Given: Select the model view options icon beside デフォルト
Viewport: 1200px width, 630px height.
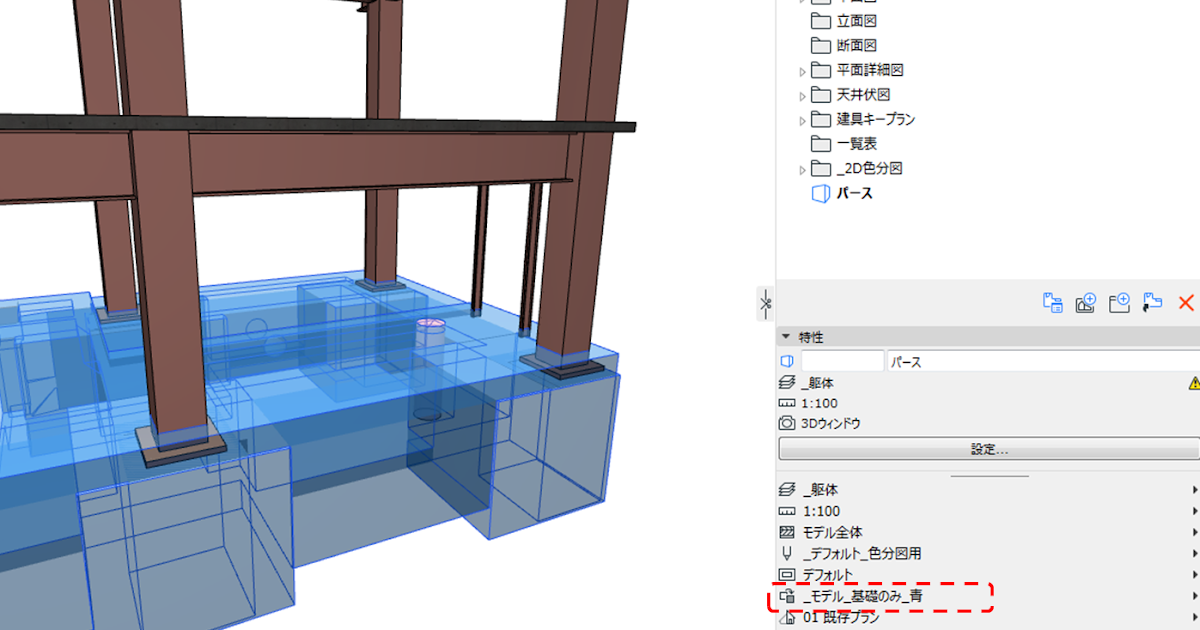Looking at the screenshot, I should [789, 573].
